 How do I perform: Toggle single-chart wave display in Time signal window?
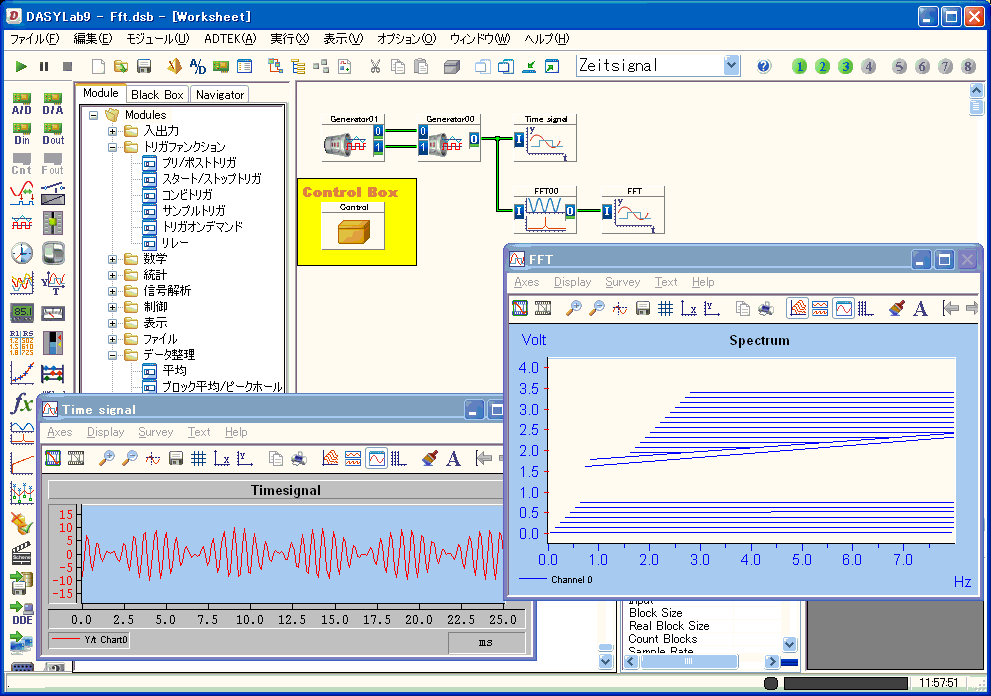[377, 458]
